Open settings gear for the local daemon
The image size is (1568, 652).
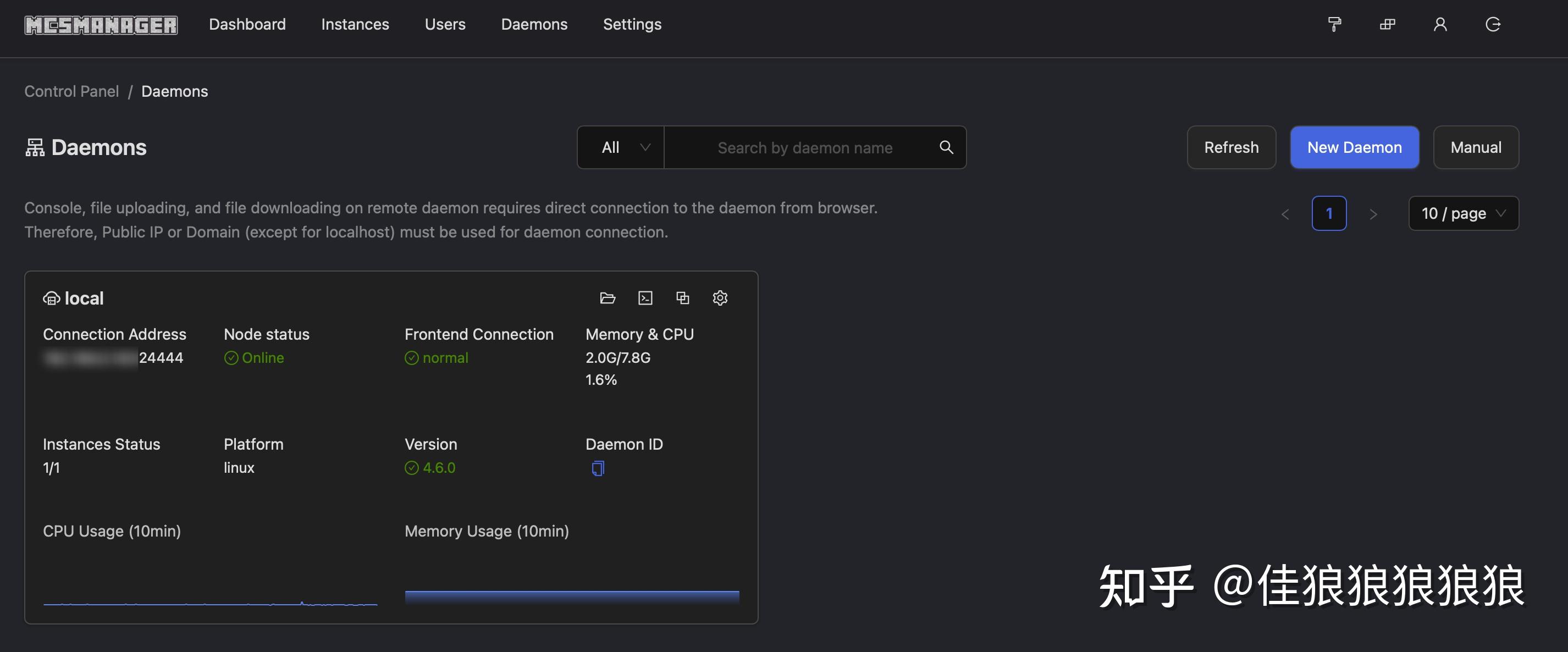pyautogui.click(x=720, y=298)
